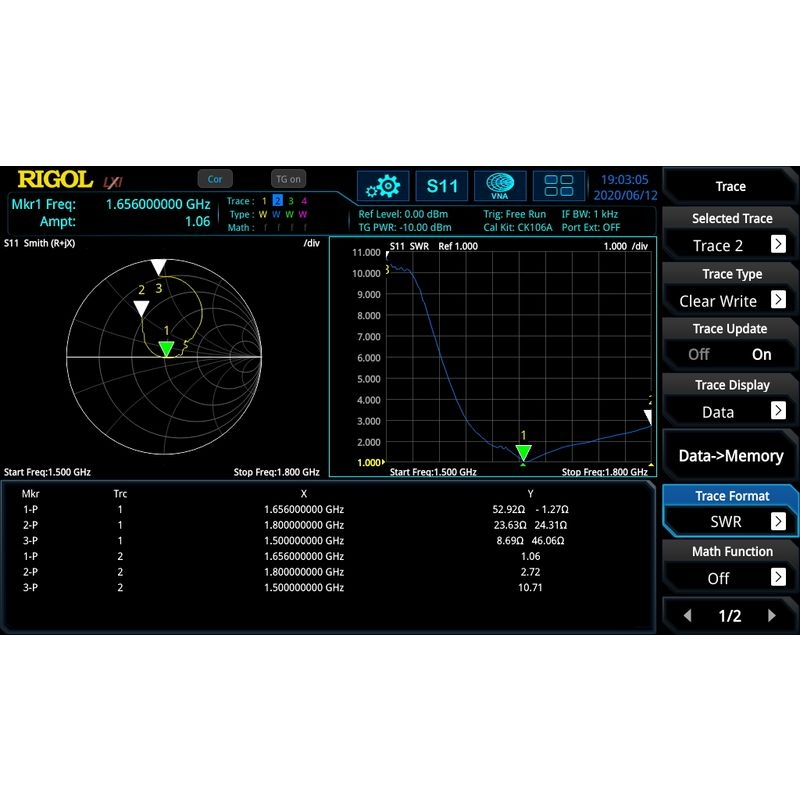Image resolution: width=800 pixels, height=800 pixels.
Task: Expand Trace Format SWR arrow
Action: 778,521
